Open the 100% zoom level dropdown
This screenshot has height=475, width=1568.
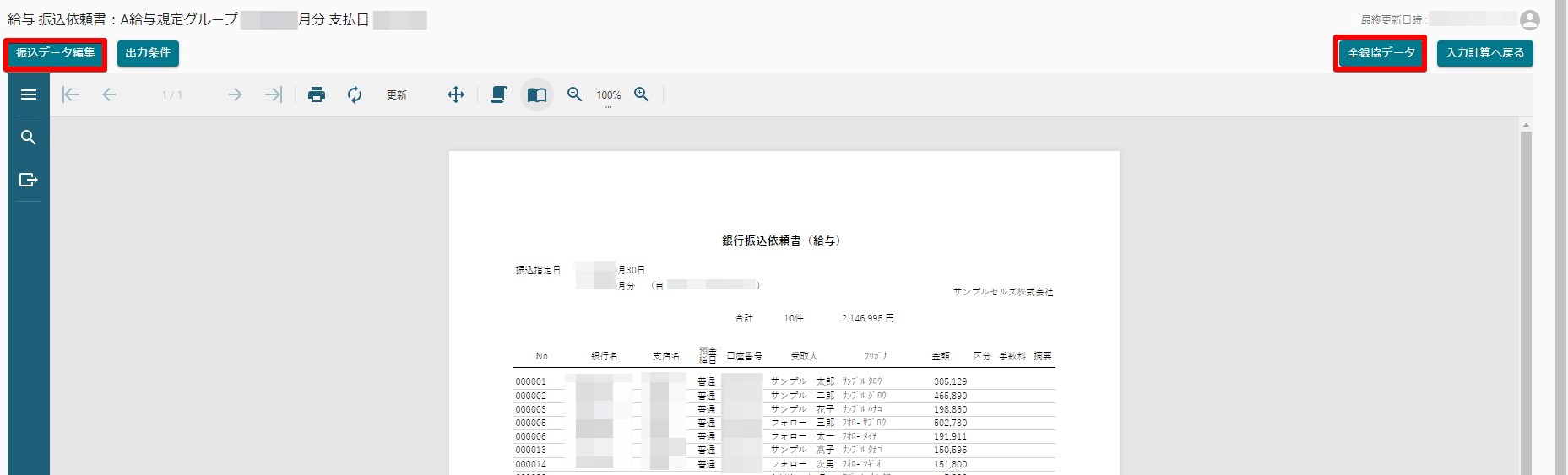click(x=609, y=96)
